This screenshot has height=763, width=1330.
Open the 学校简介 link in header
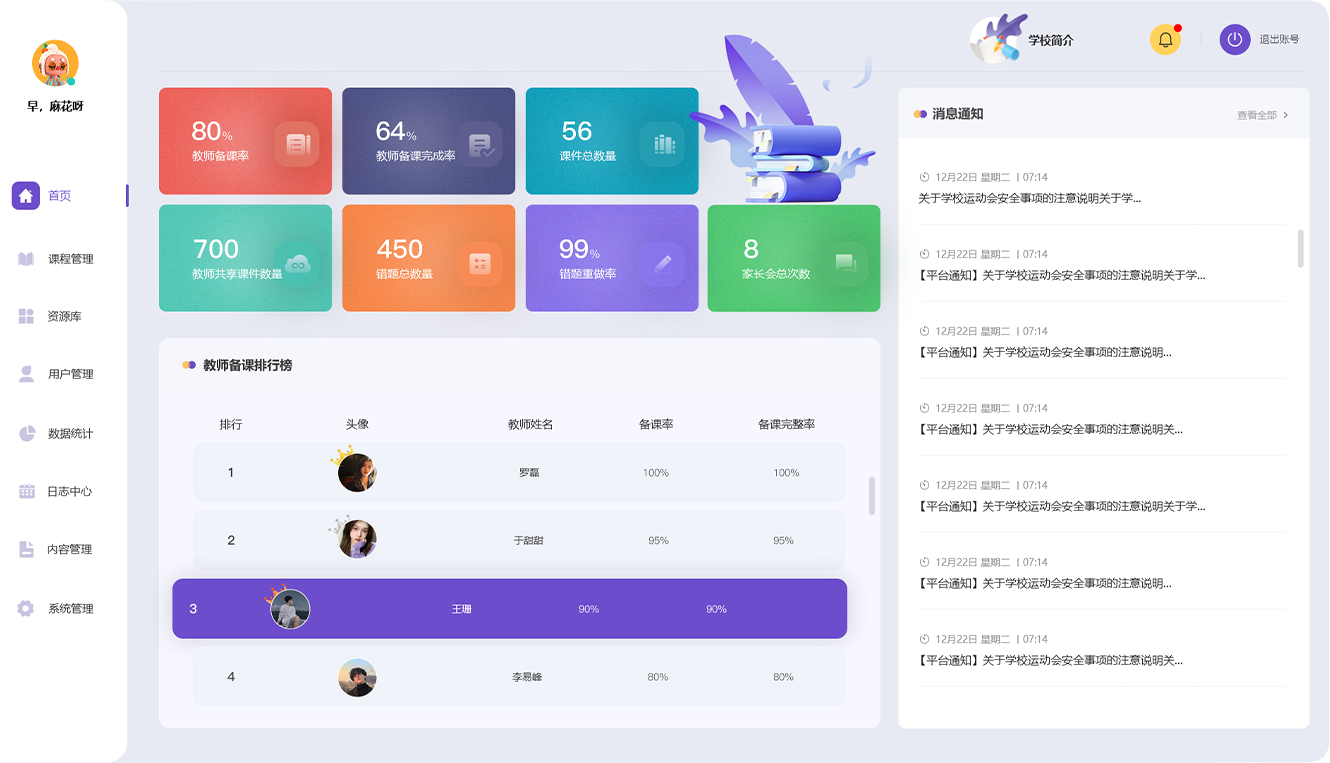coord(1050,41)
